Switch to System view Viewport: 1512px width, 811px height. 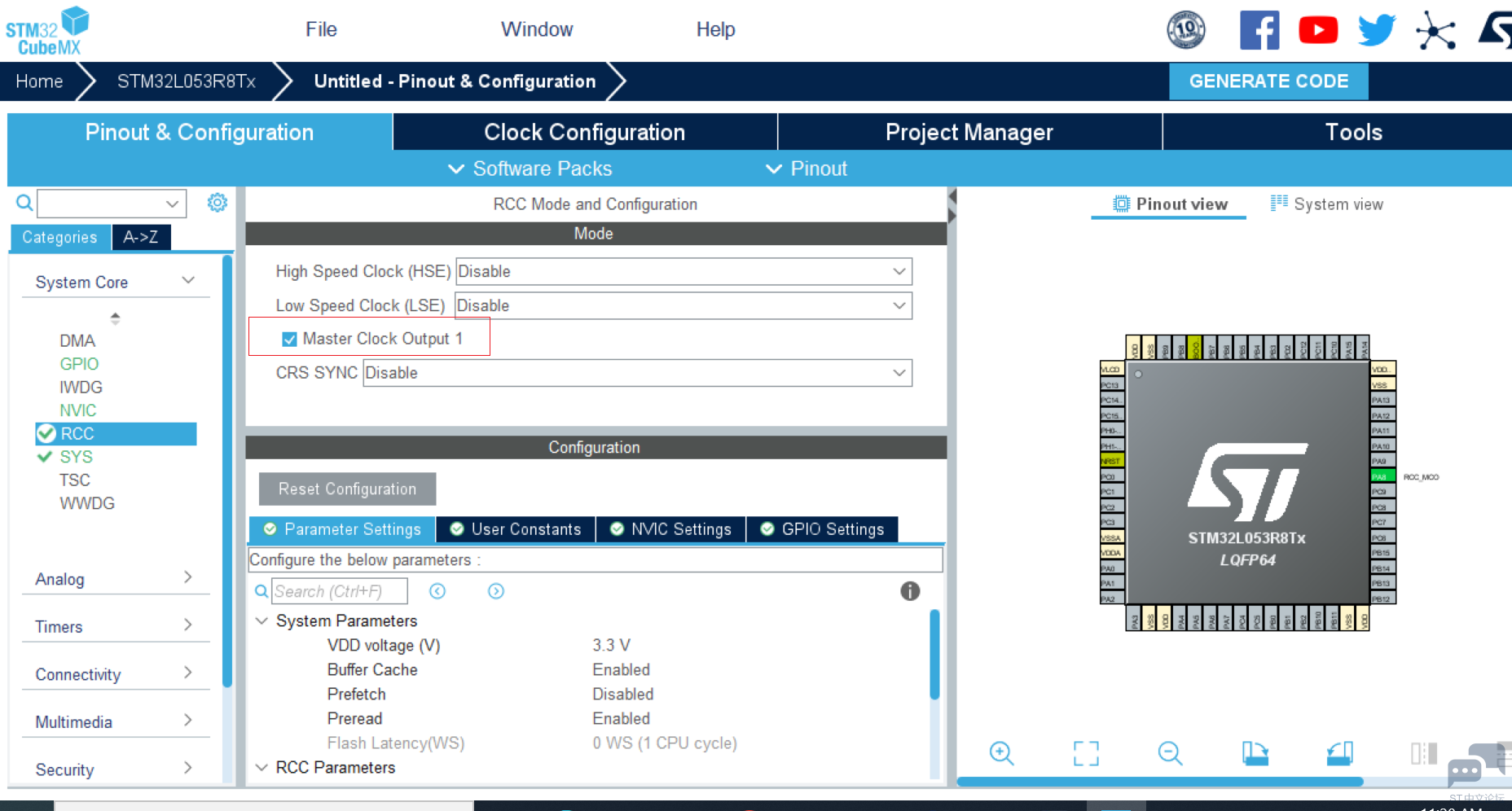coord(1326,204)
